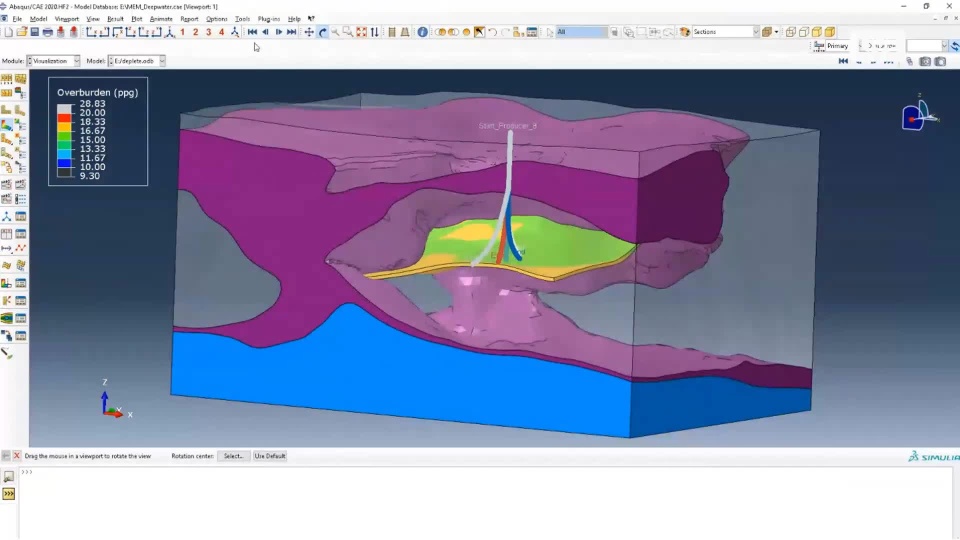
Task: Open the Help menu
Action: coord(294,19)
